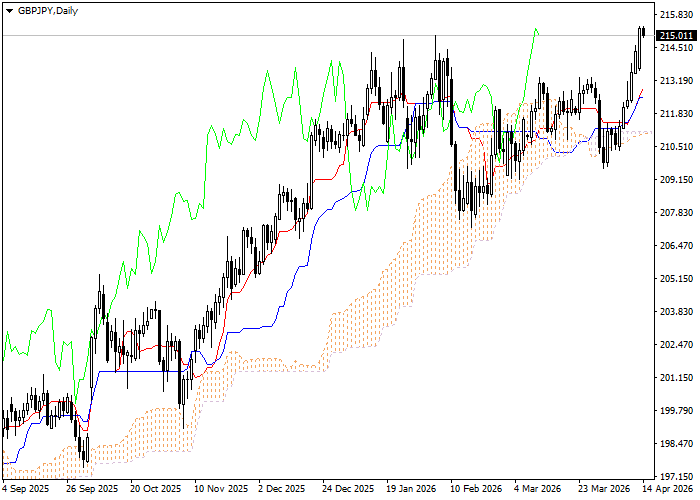700x500 pixels.
Task: Click the 206.470 price axis label
Action: pyautogui.click(x=676, y=246)
